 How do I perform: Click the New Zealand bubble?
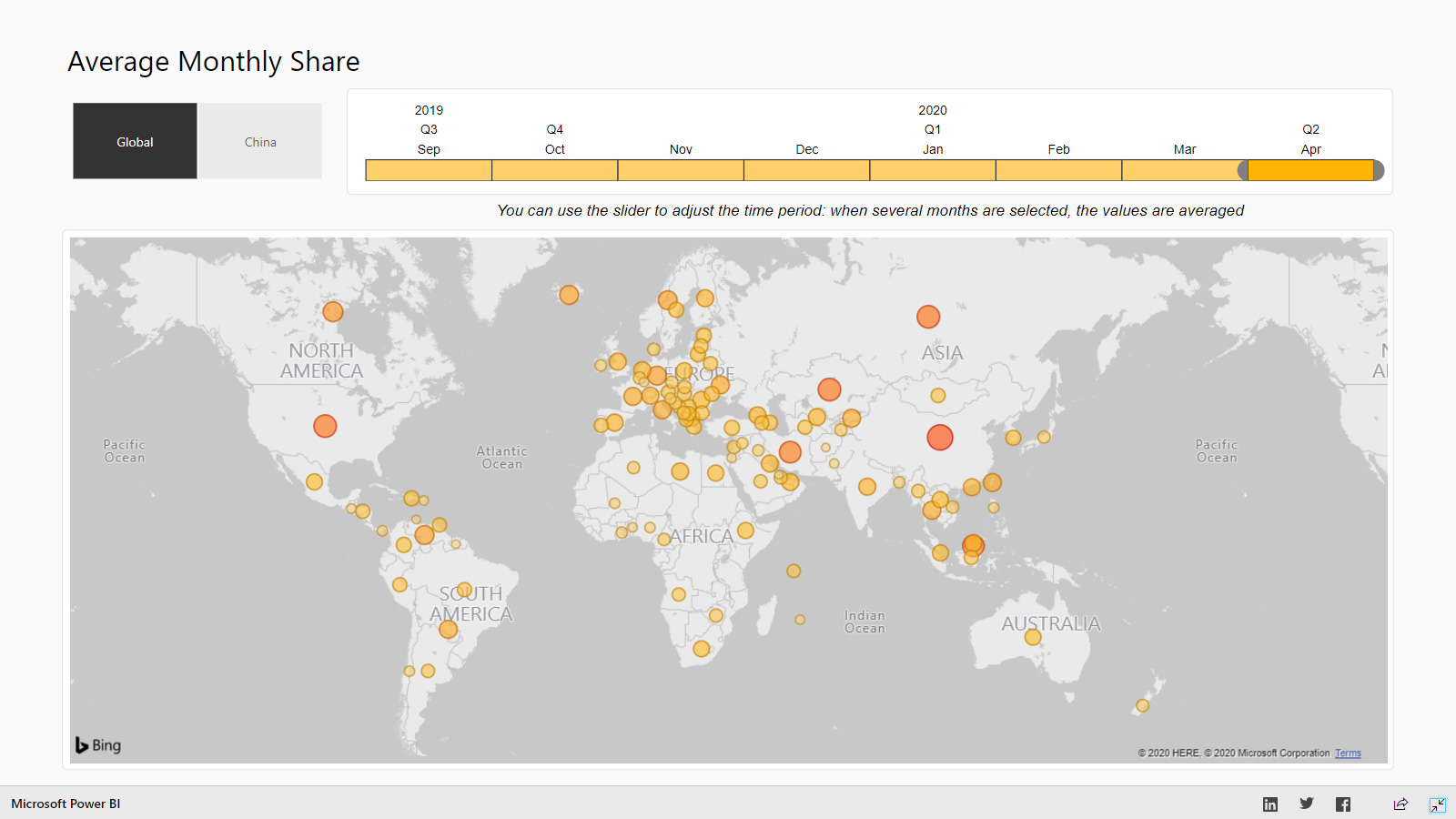point(1142,705)
